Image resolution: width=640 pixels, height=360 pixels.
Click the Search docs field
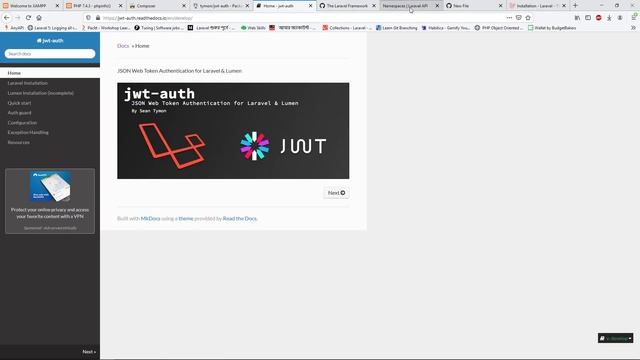[50, 53]
